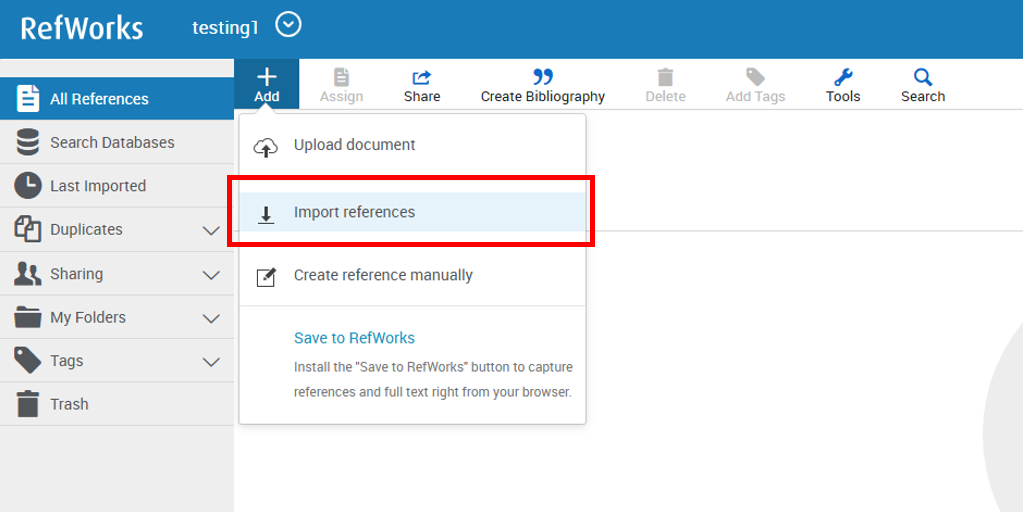This screenshot has height=512, width=1023.
Task: Open the Tools wrench icon
Action: tap(843, 78)
